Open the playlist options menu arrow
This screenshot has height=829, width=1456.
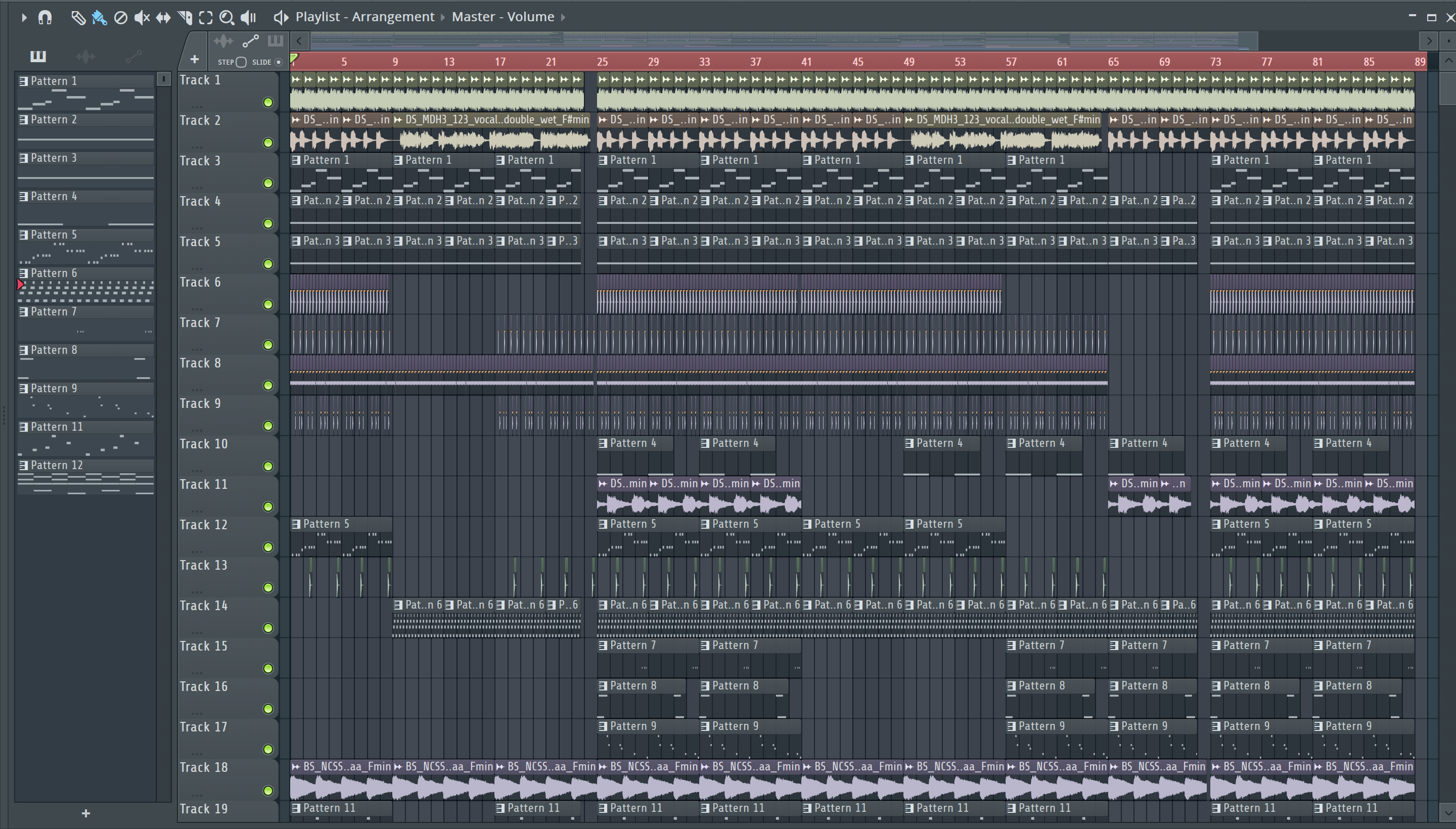click(23, 18)
